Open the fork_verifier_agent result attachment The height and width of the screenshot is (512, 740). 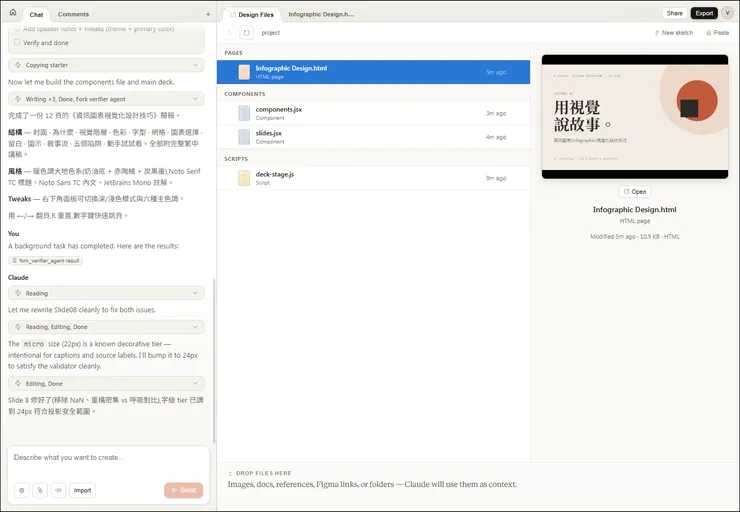coord(45,260)
